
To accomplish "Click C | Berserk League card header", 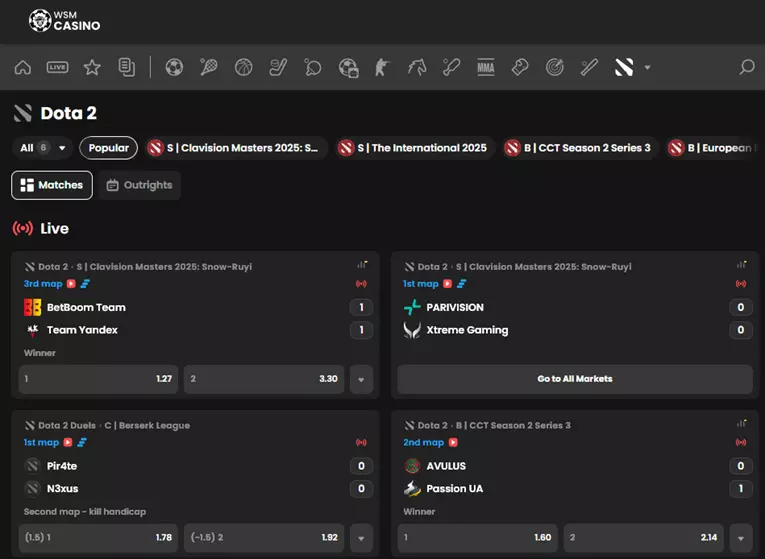I will (x=147, y=425).
